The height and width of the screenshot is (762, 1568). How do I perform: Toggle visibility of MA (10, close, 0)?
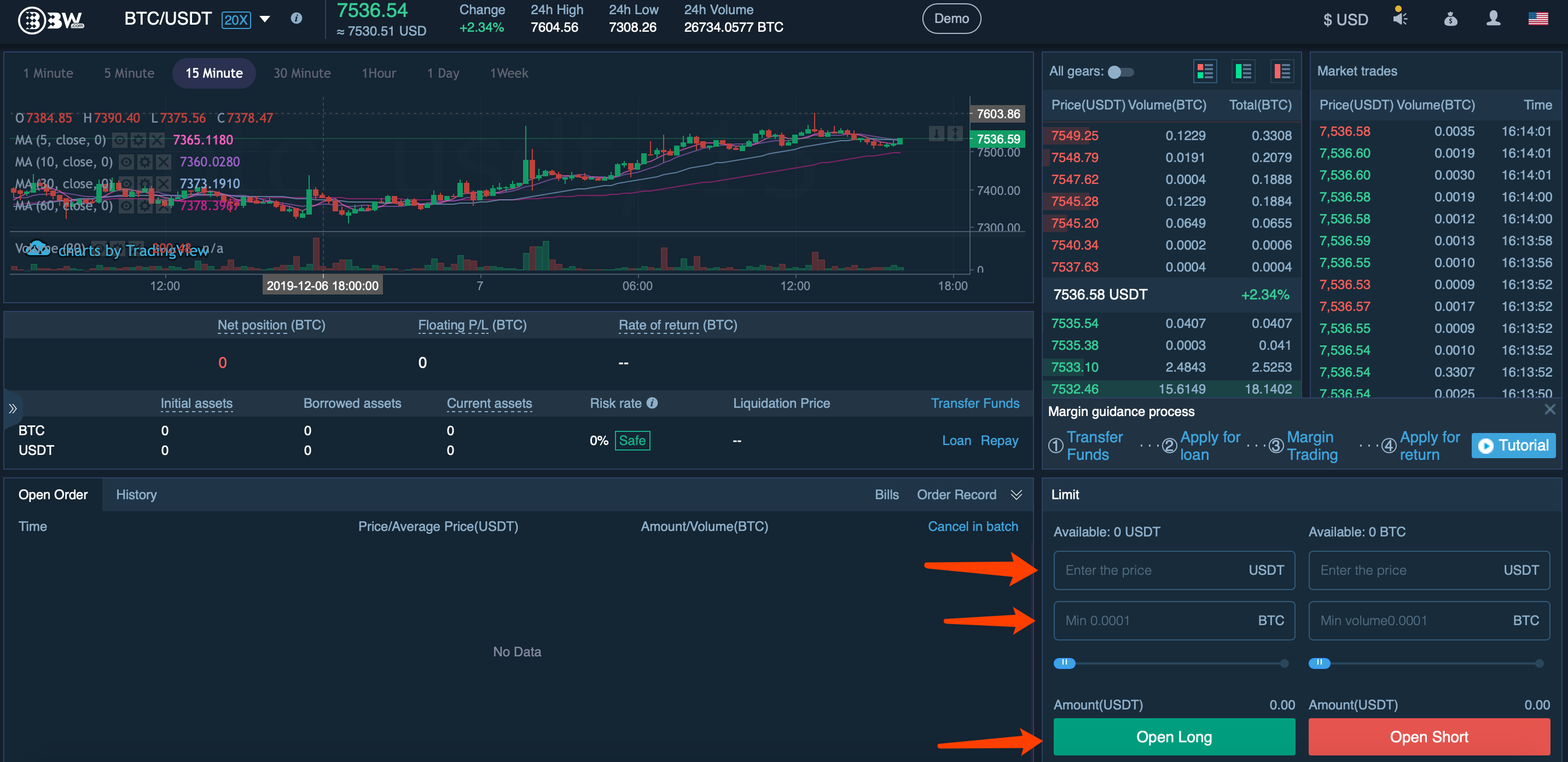point(126,162)
